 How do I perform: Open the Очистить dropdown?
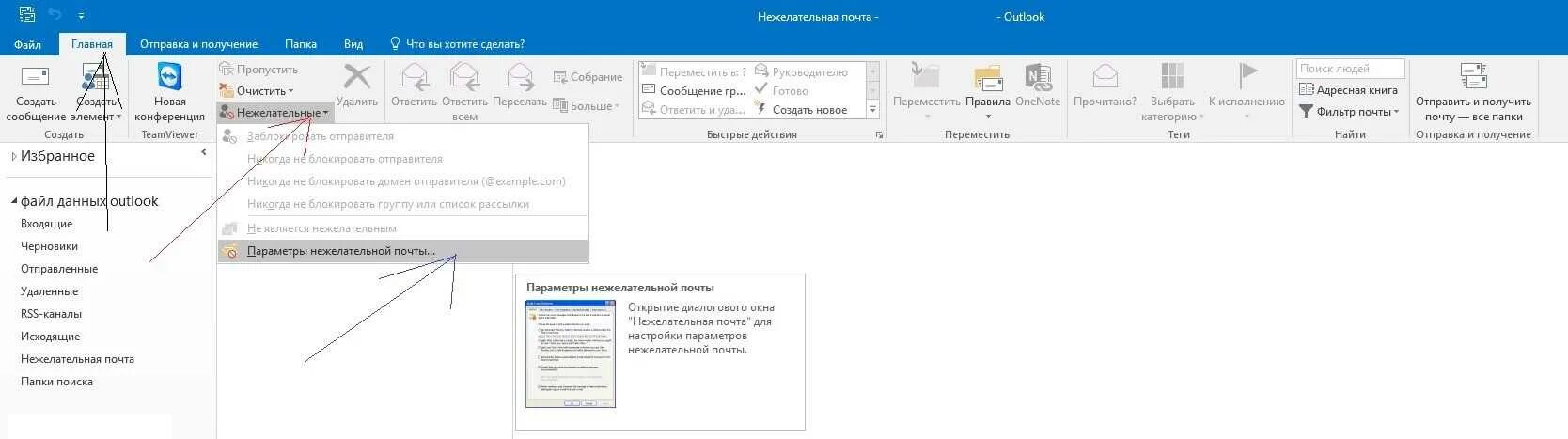pos(257,91)
